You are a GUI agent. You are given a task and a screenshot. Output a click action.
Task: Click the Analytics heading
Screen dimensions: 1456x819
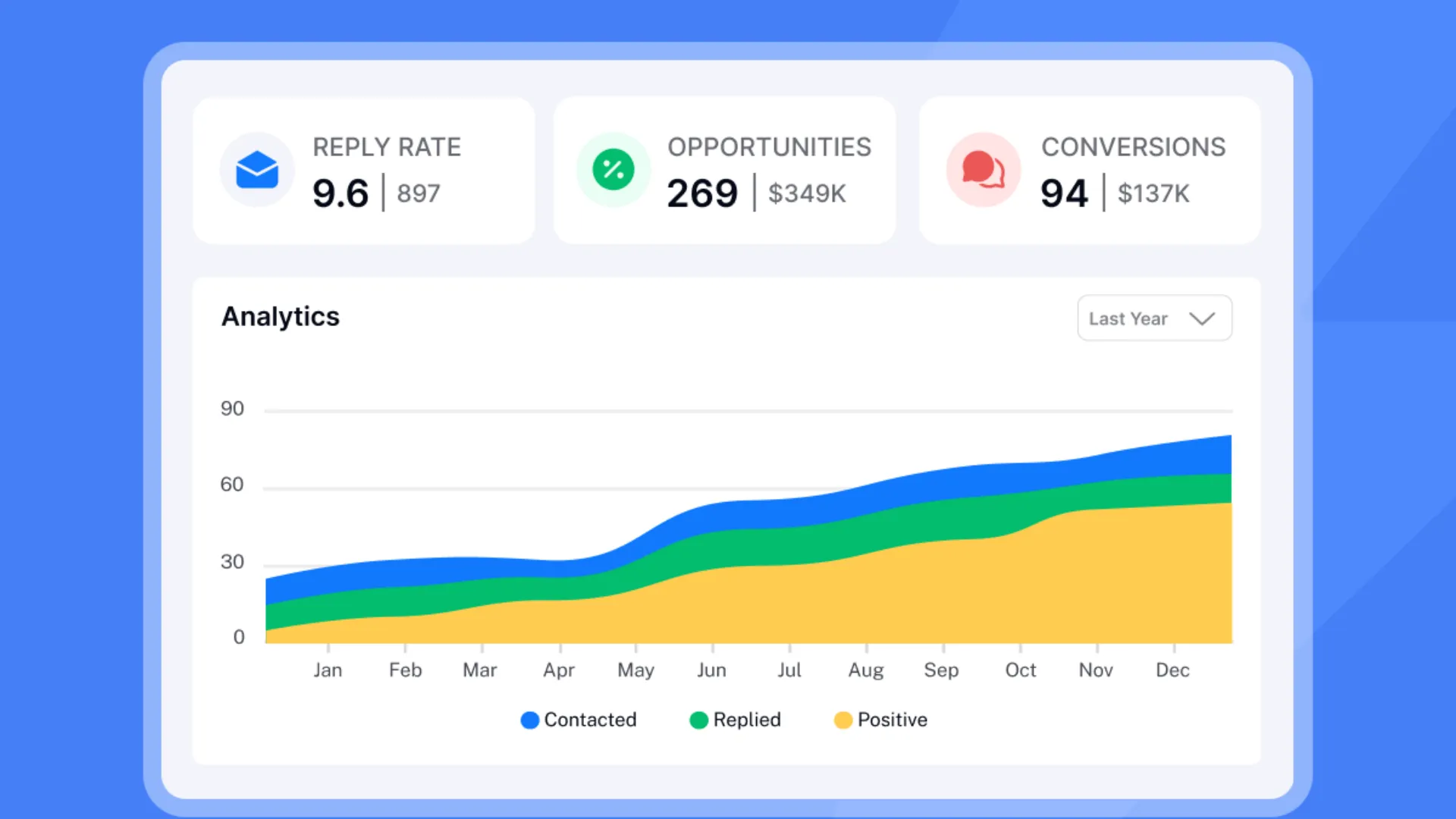tap(281, 317)
